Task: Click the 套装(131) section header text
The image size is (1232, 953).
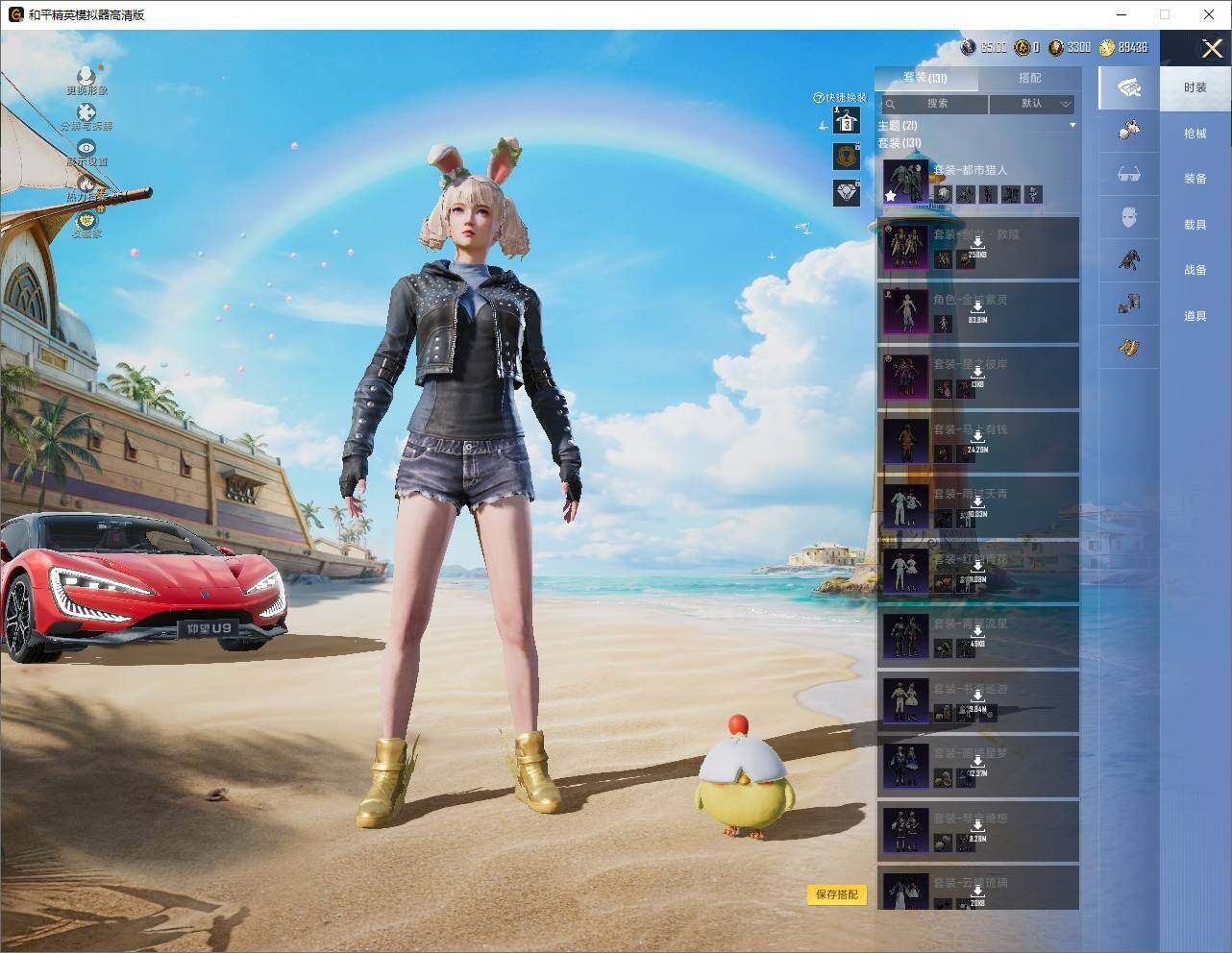Action: coord(899,143)
